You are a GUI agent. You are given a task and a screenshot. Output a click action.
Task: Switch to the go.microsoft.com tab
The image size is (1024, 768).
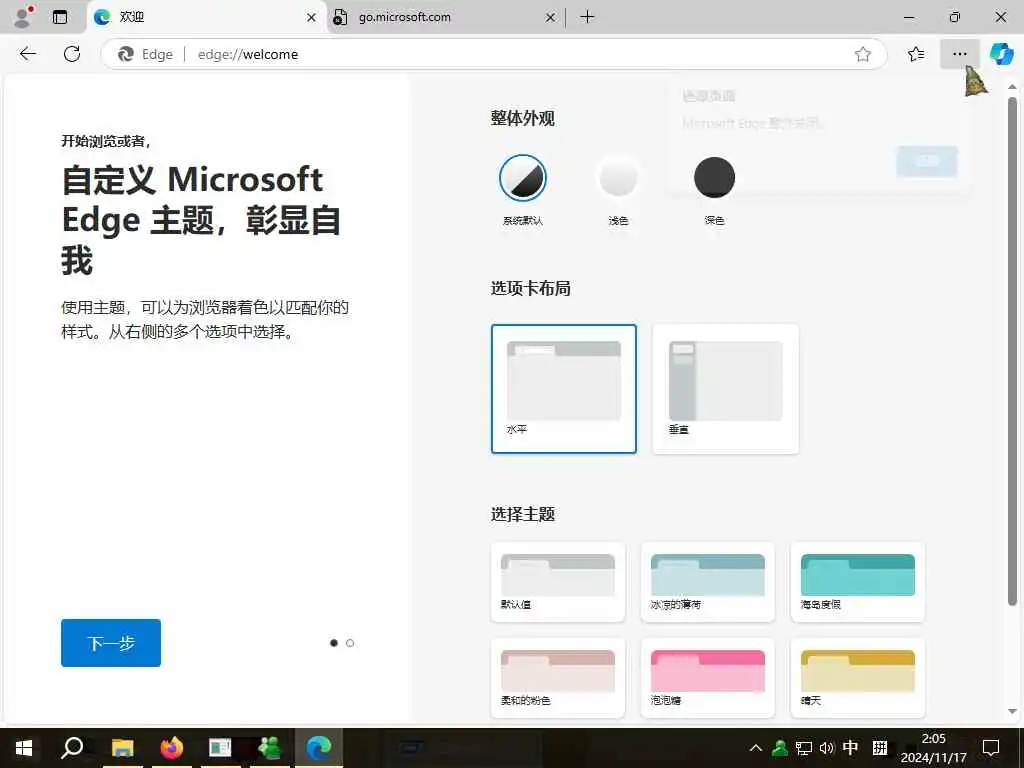point(444,17)
